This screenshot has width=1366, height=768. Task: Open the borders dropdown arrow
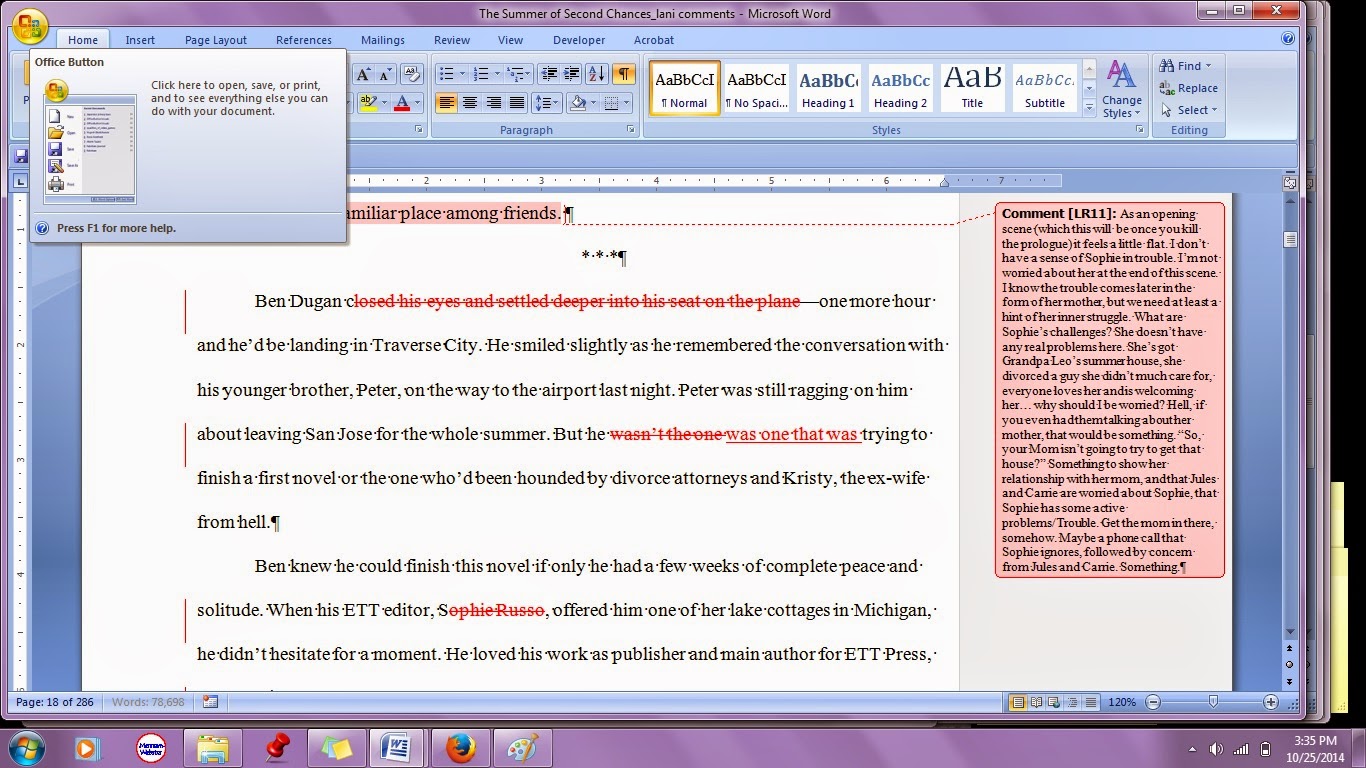pos(625,103)
